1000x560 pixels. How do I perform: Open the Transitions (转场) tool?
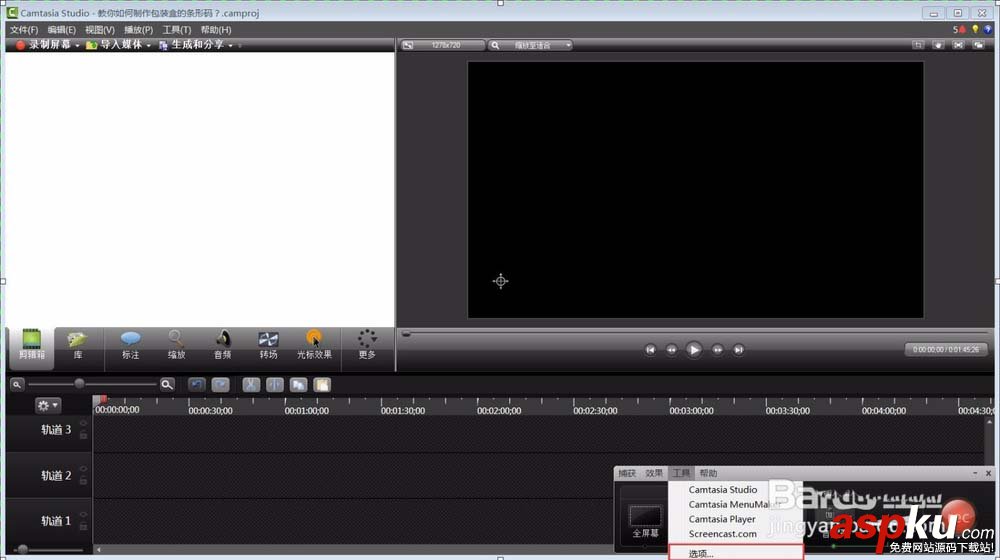[268, 345]
